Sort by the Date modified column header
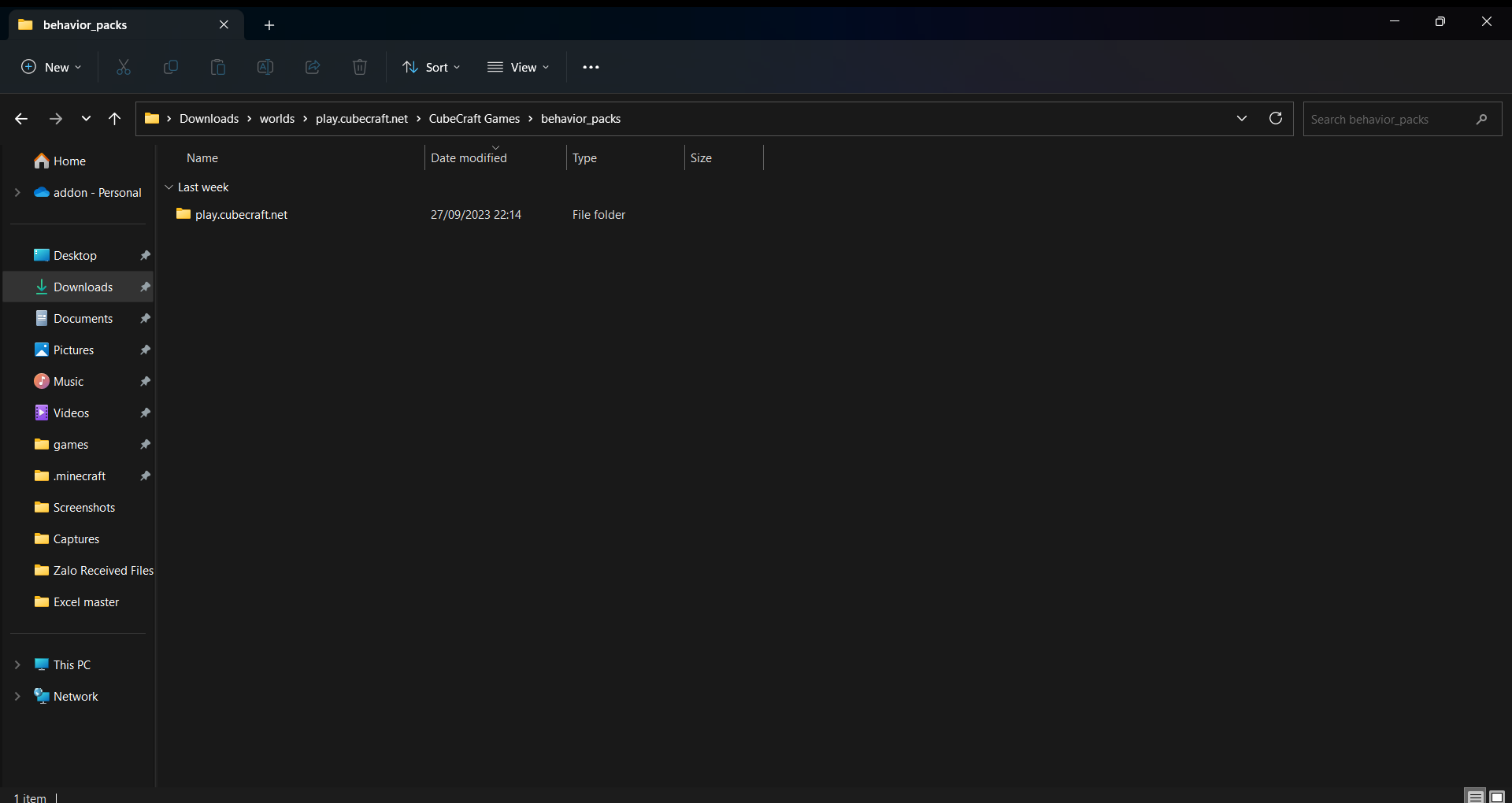Image resolution: width=1512 pixels, height=803 pixels. 469,157
